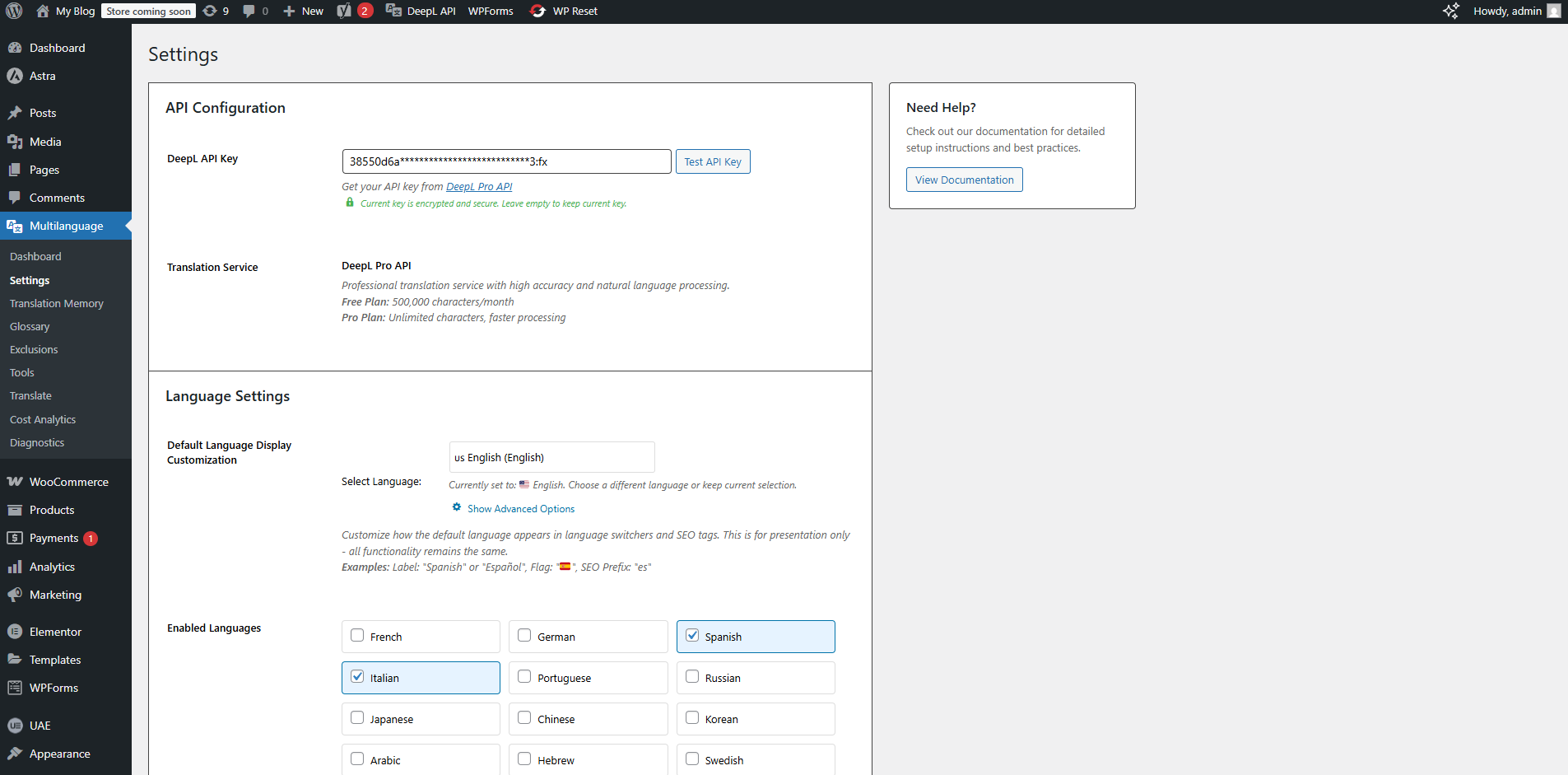1568x775 pixels.
Task: Click the gear icon beside Show Advanced Options
Action: (x=457, y=507)
